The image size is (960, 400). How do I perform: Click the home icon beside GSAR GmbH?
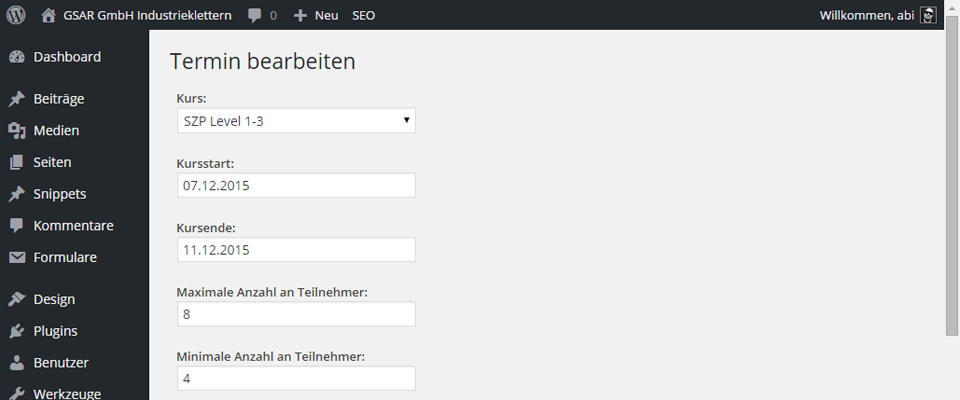(48, 15)
